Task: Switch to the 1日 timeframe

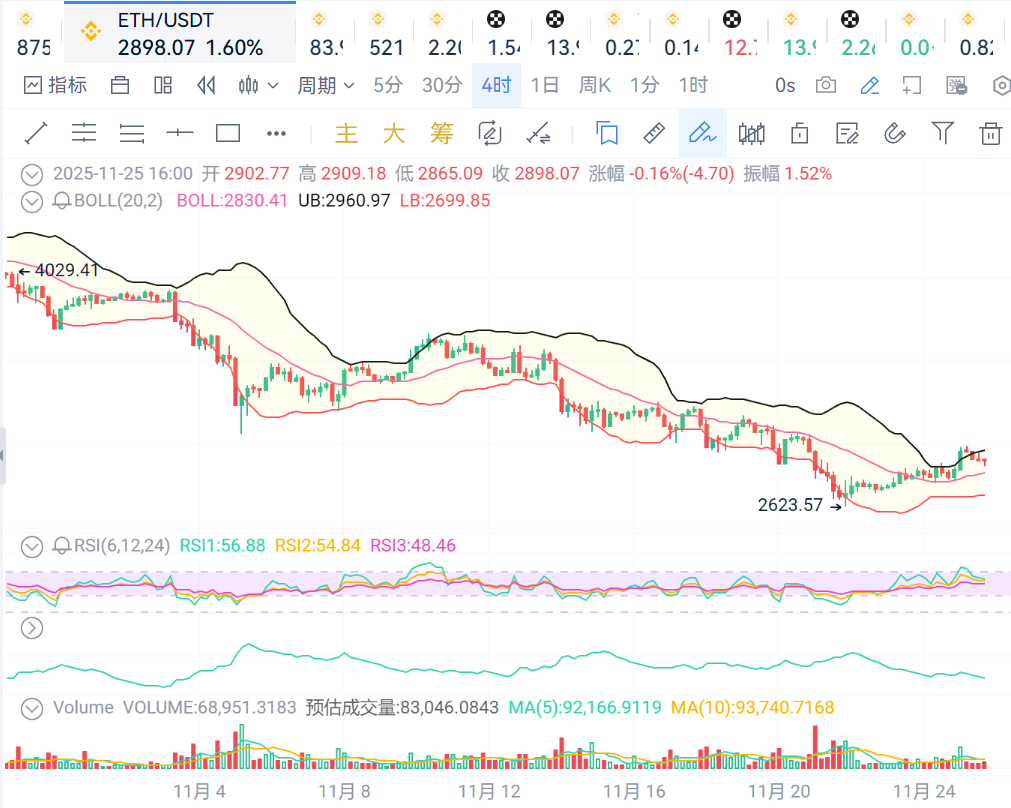Action: [x=544, y=86]
